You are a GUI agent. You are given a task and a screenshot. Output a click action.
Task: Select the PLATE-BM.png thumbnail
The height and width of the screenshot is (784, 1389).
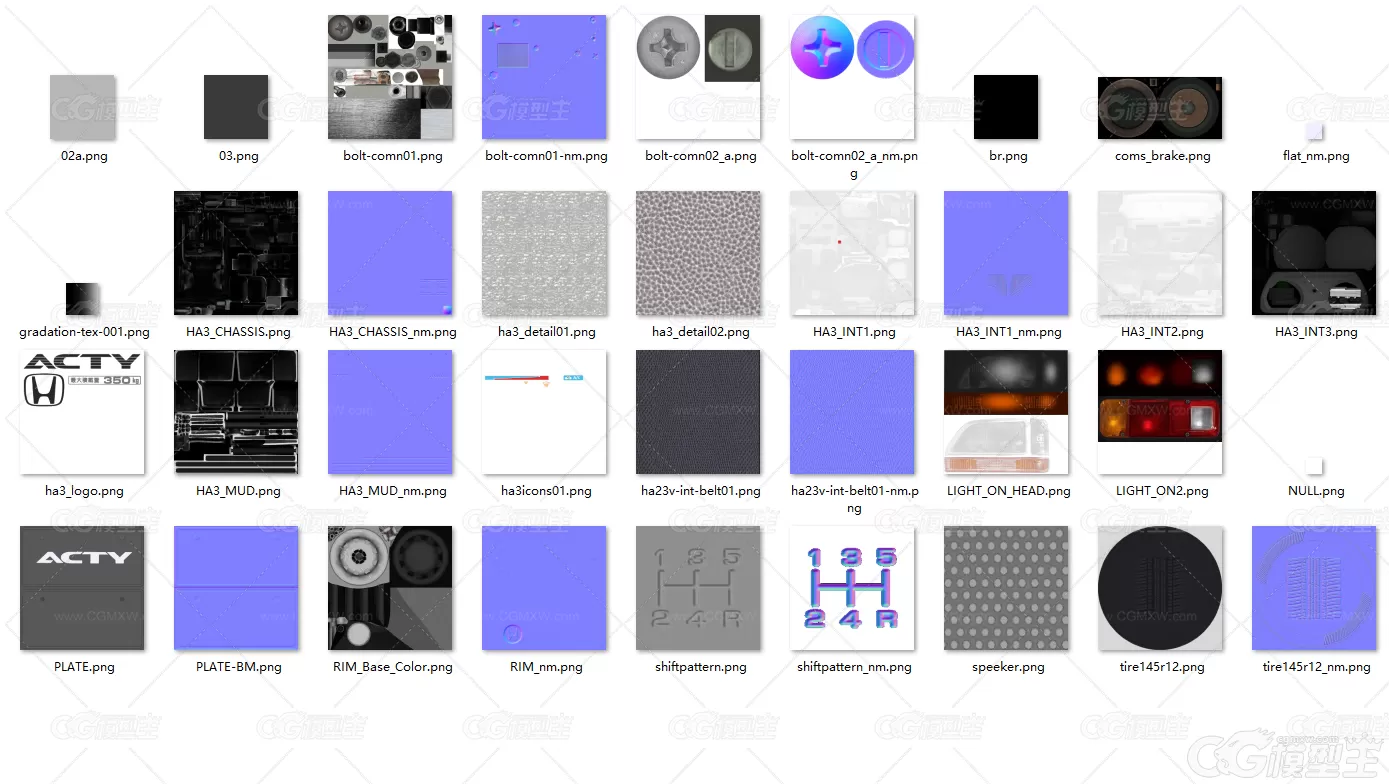click(x=236, y=588)
